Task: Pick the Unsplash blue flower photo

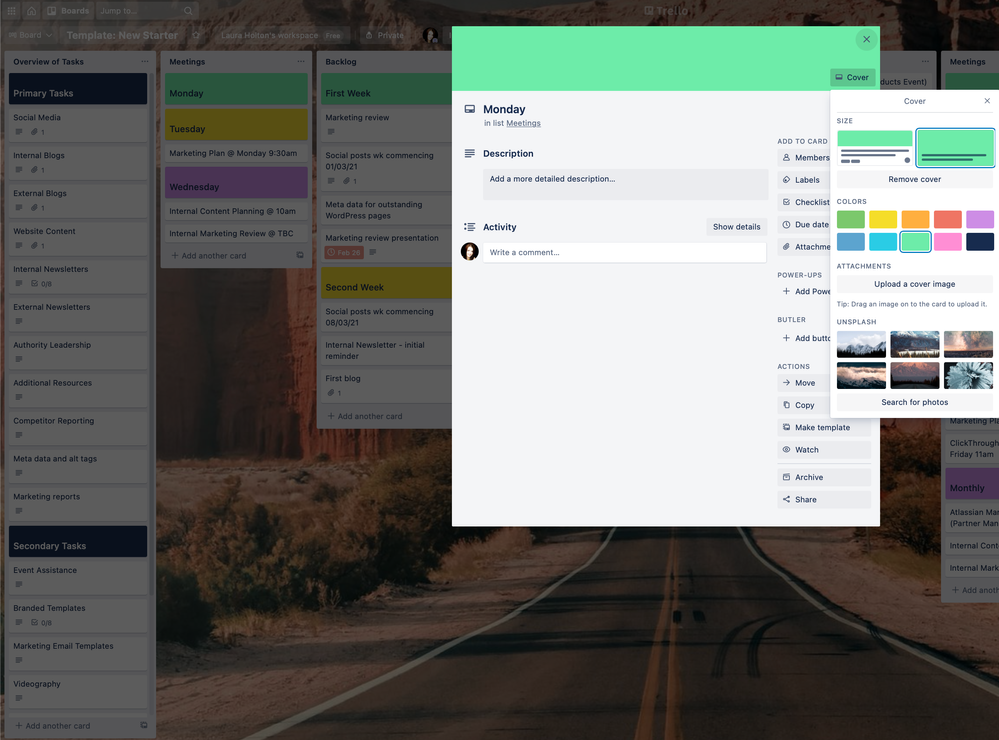Action: (968, 375)
